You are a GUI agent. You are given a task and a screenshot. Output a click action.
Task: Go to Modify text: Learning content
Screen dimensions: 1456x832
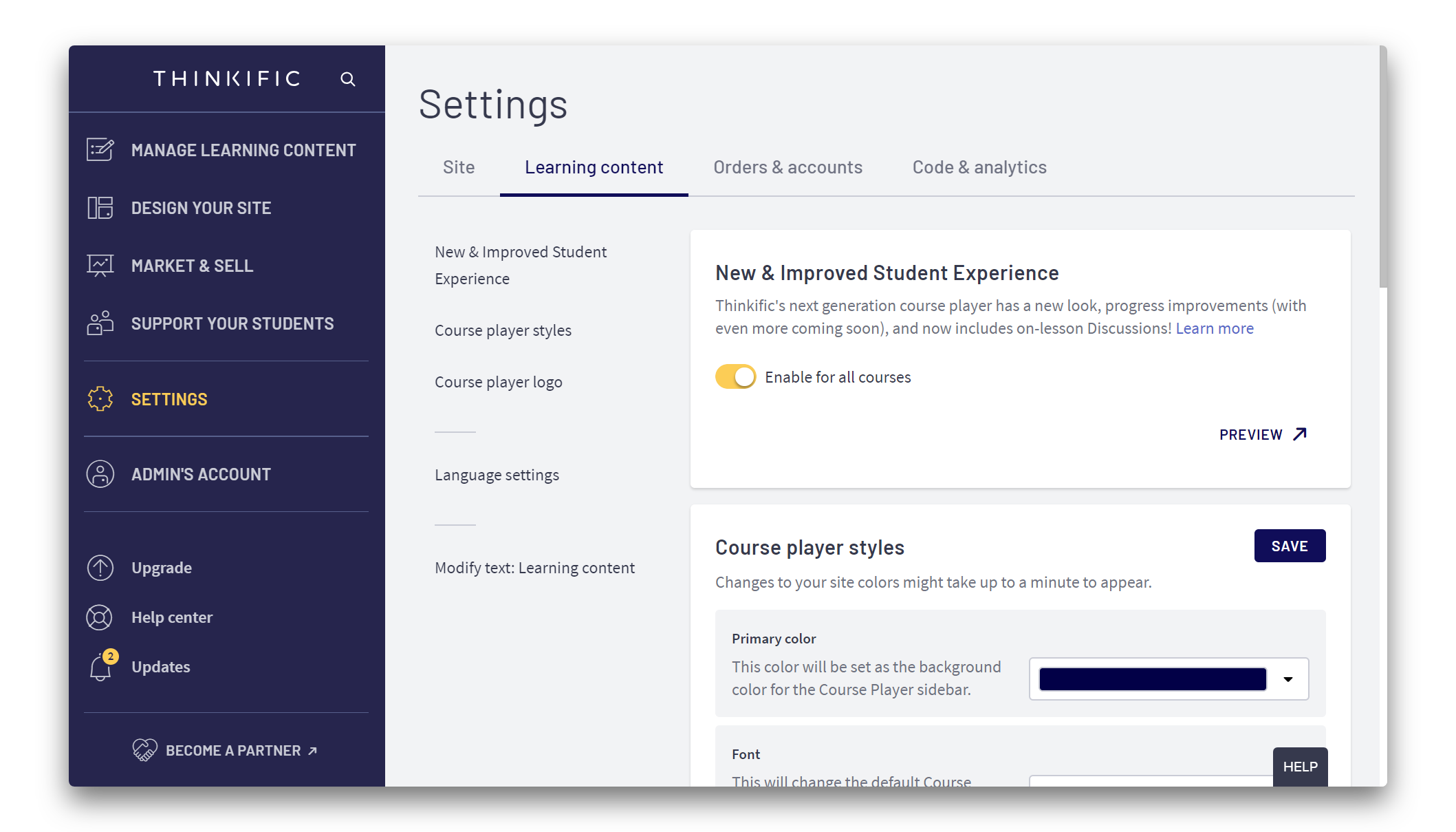pyautogui.click(x=534, y=568)
